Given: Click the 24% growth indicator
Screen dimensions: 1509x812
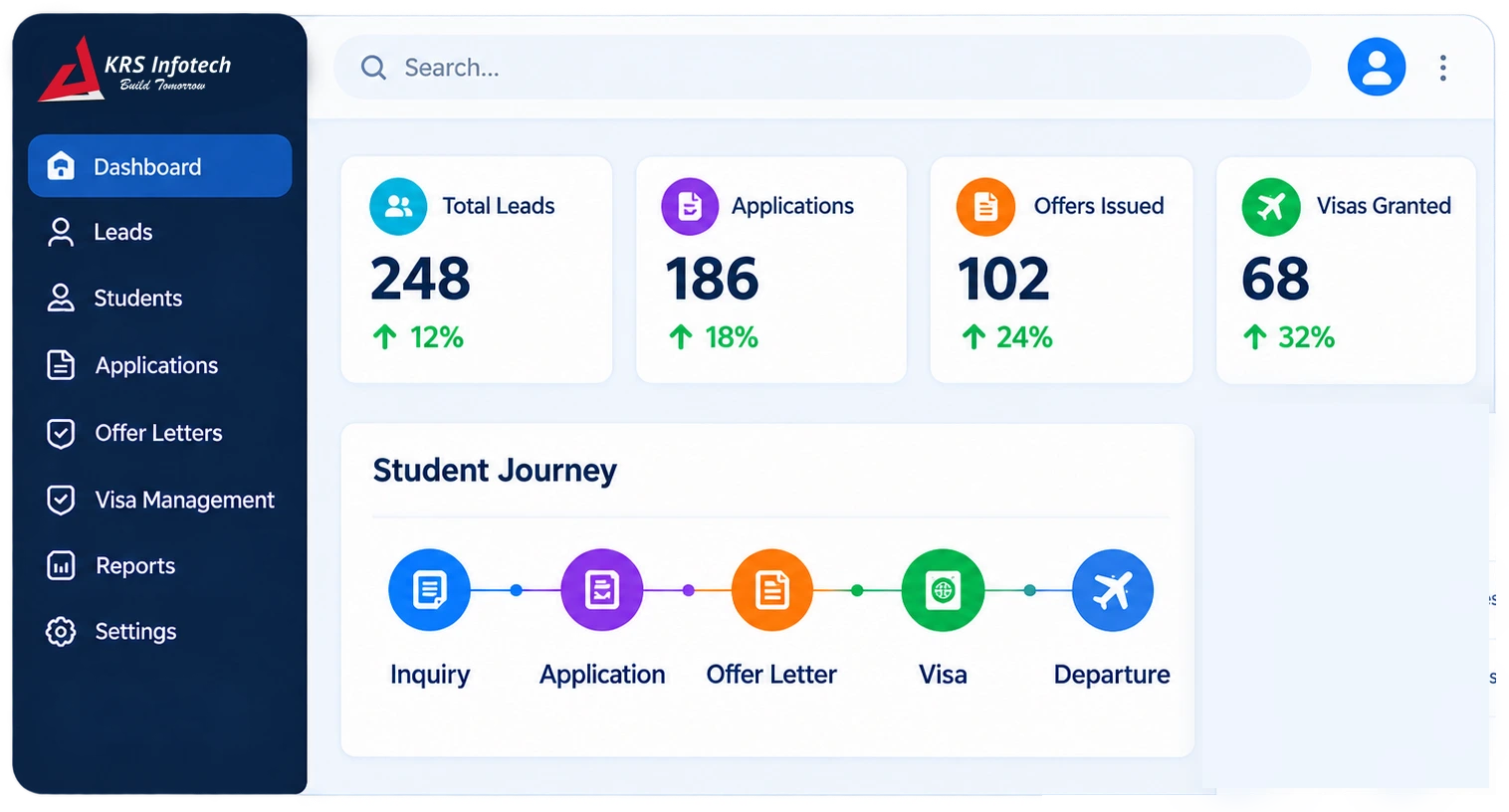Looking at the screenshot, I should [1006, 337].
